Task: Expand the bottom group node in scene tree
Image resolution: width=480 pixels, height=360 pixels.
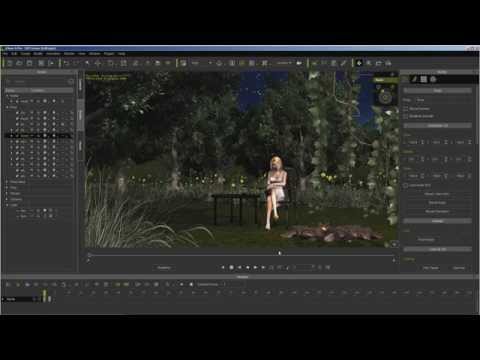Action: 7,205
